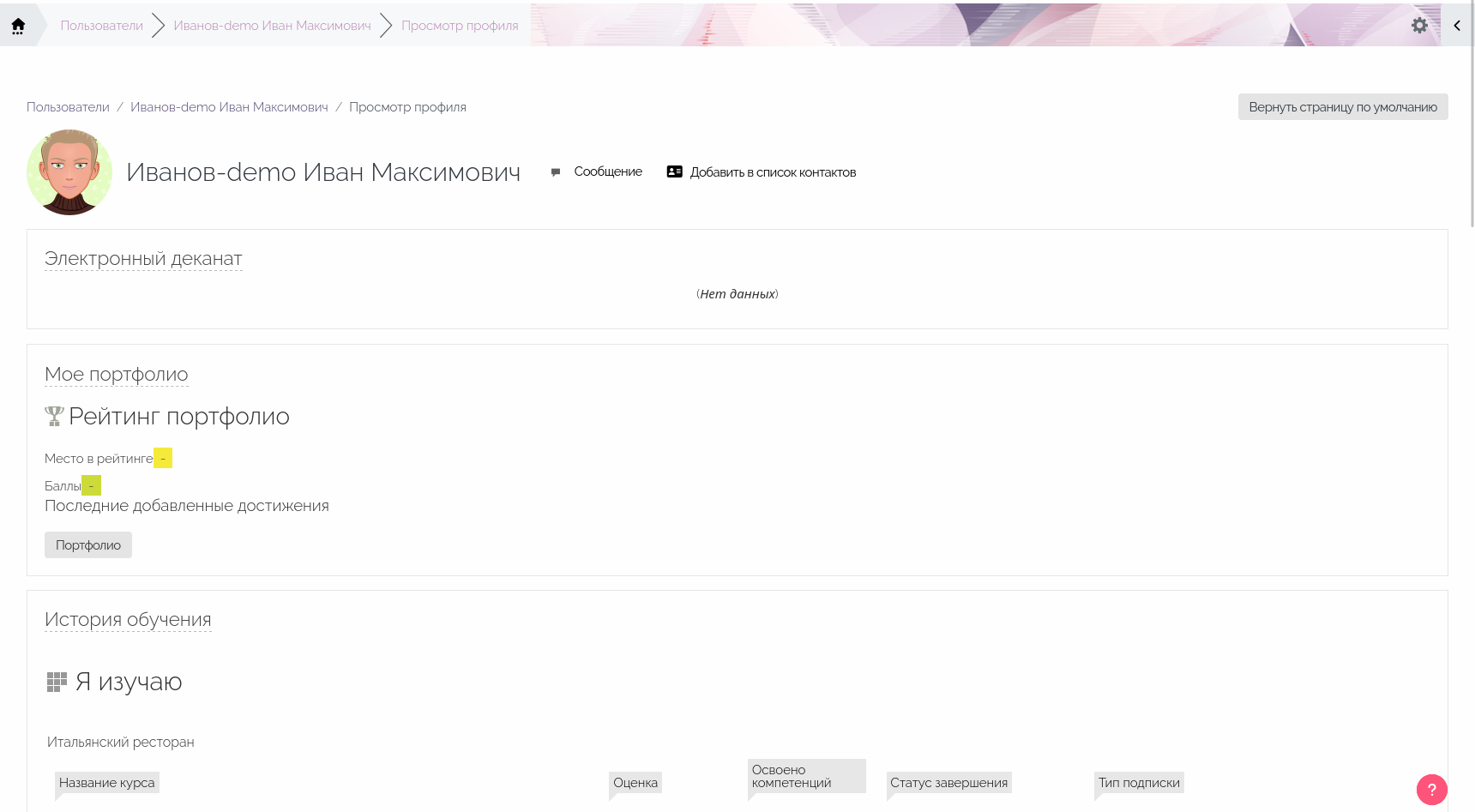The image size is (1475, 812).
Task: Click the user avatar picture
Action: pyautogui.click(x=69, y=172)
